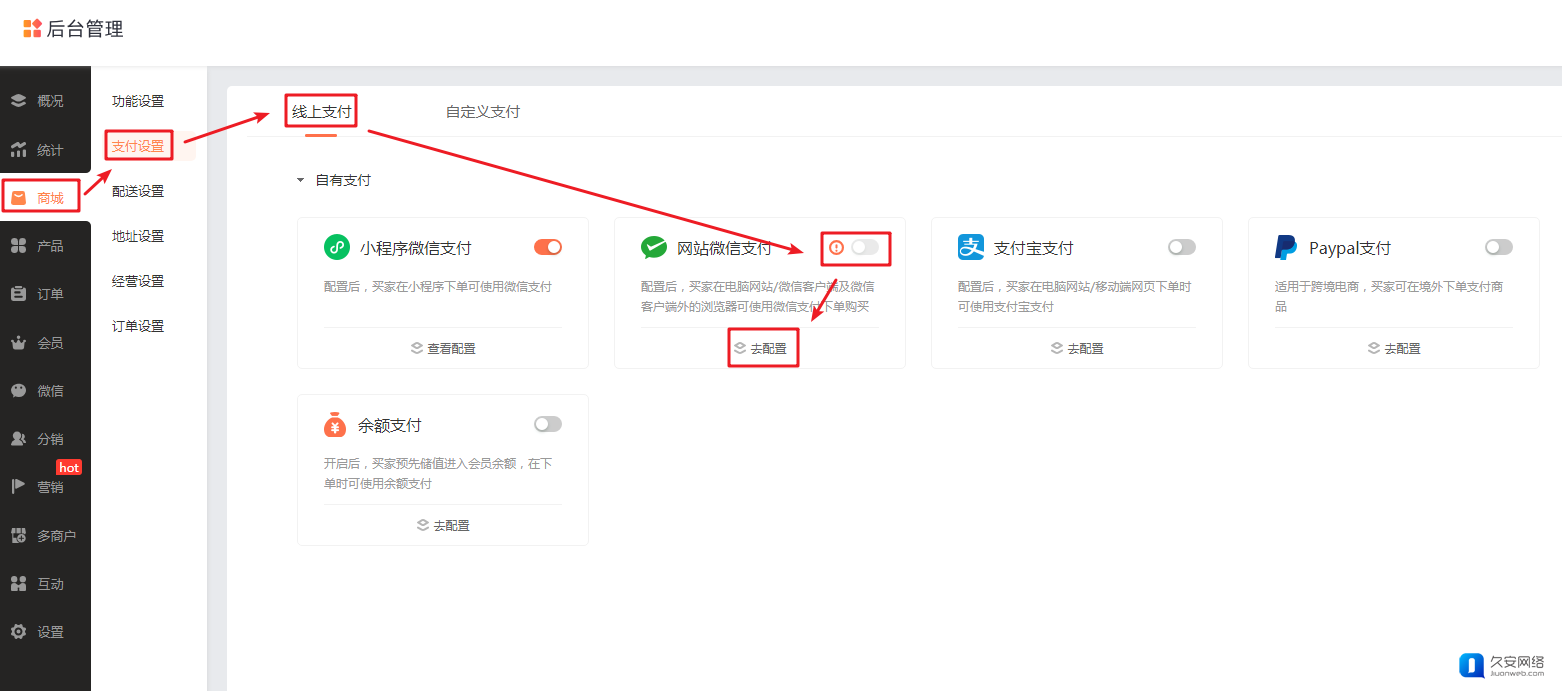Screen dimensions: 1562x691
Task: Click the hot badge on 营销
Action: click(69, 468)
